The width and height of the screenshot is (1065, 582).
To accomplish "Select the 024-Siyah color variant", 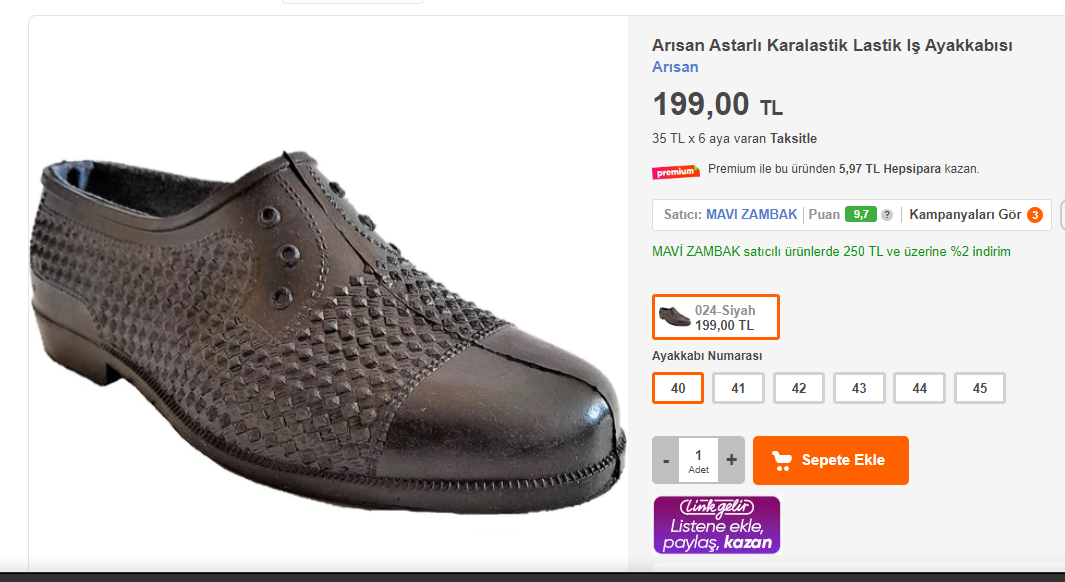I will click(x=715, y=317).
